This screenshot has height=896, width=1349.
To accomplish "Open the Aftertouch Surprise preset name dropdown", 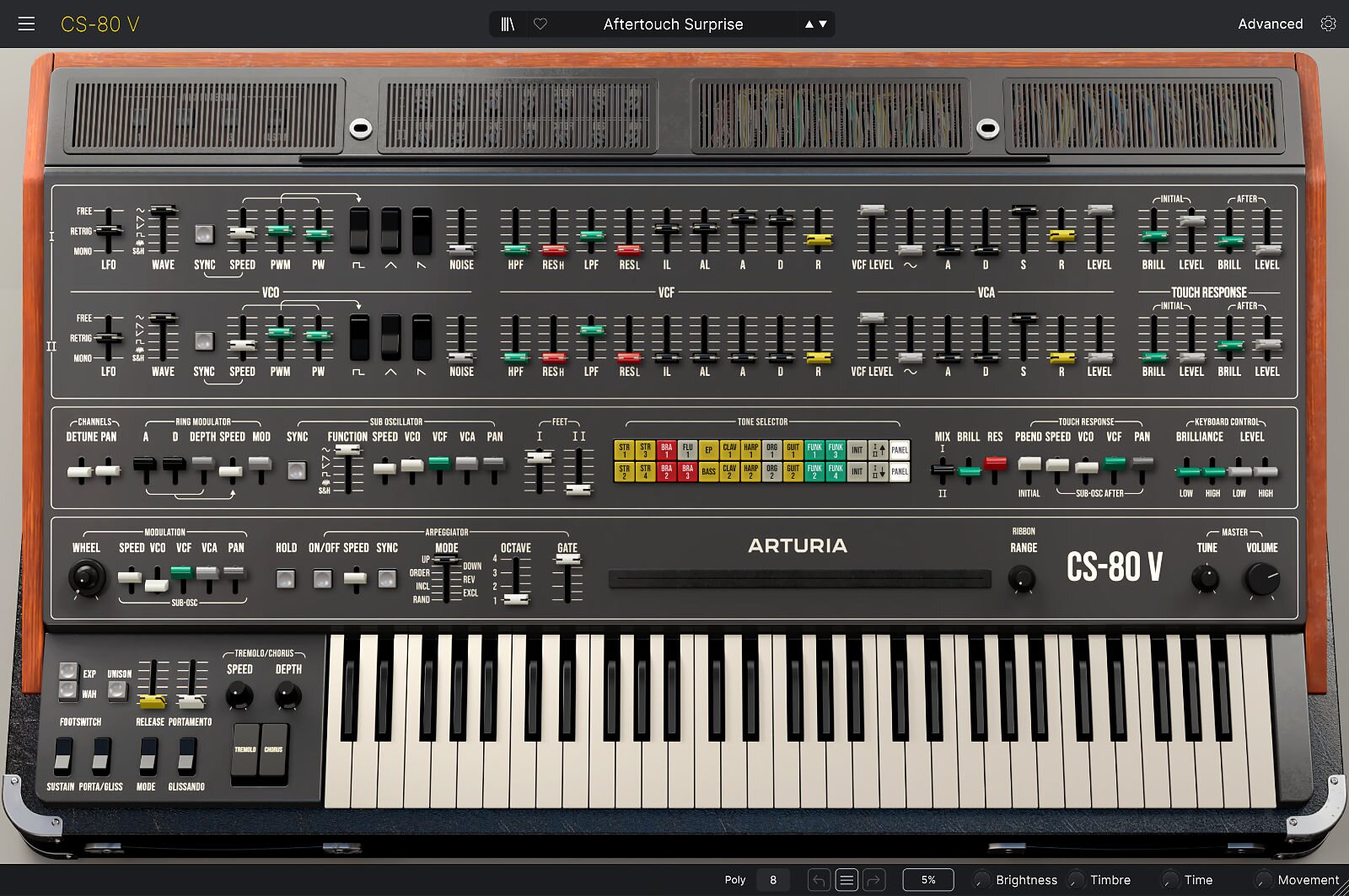I will [x=673, y=24].
